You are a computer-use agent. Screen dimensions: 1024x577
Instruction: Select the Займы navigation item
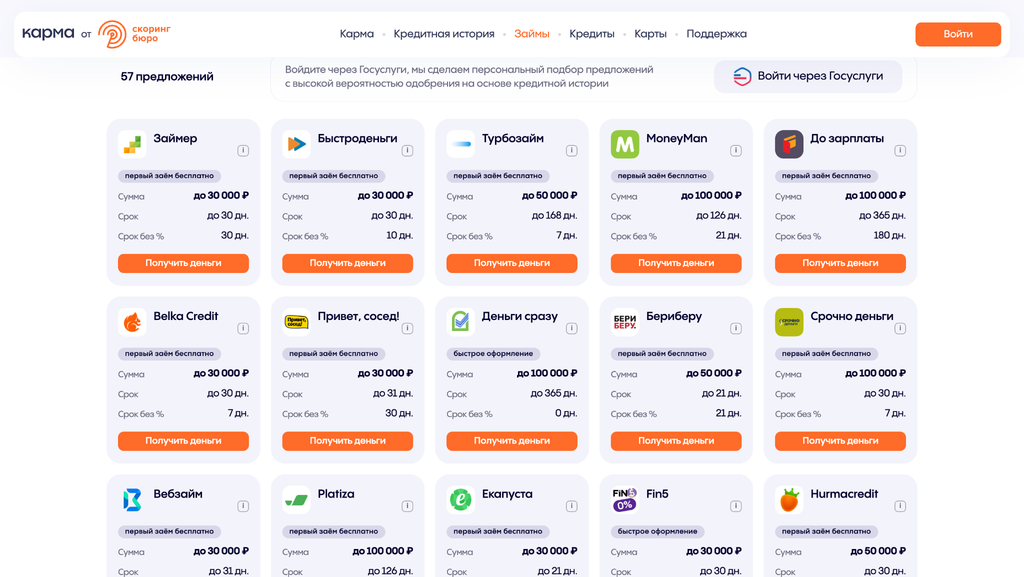pyautogui.click(x=532, y=34)
